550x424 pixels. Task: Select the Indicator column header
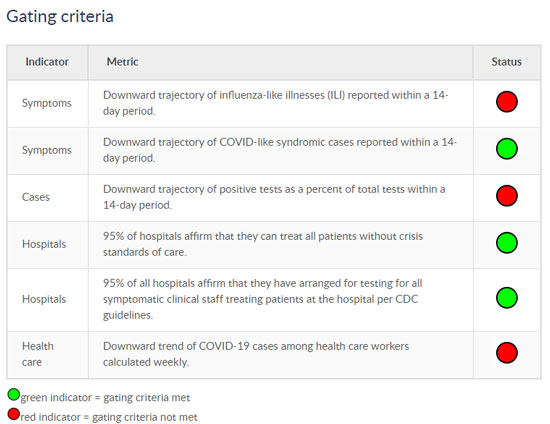pos(47,62)
